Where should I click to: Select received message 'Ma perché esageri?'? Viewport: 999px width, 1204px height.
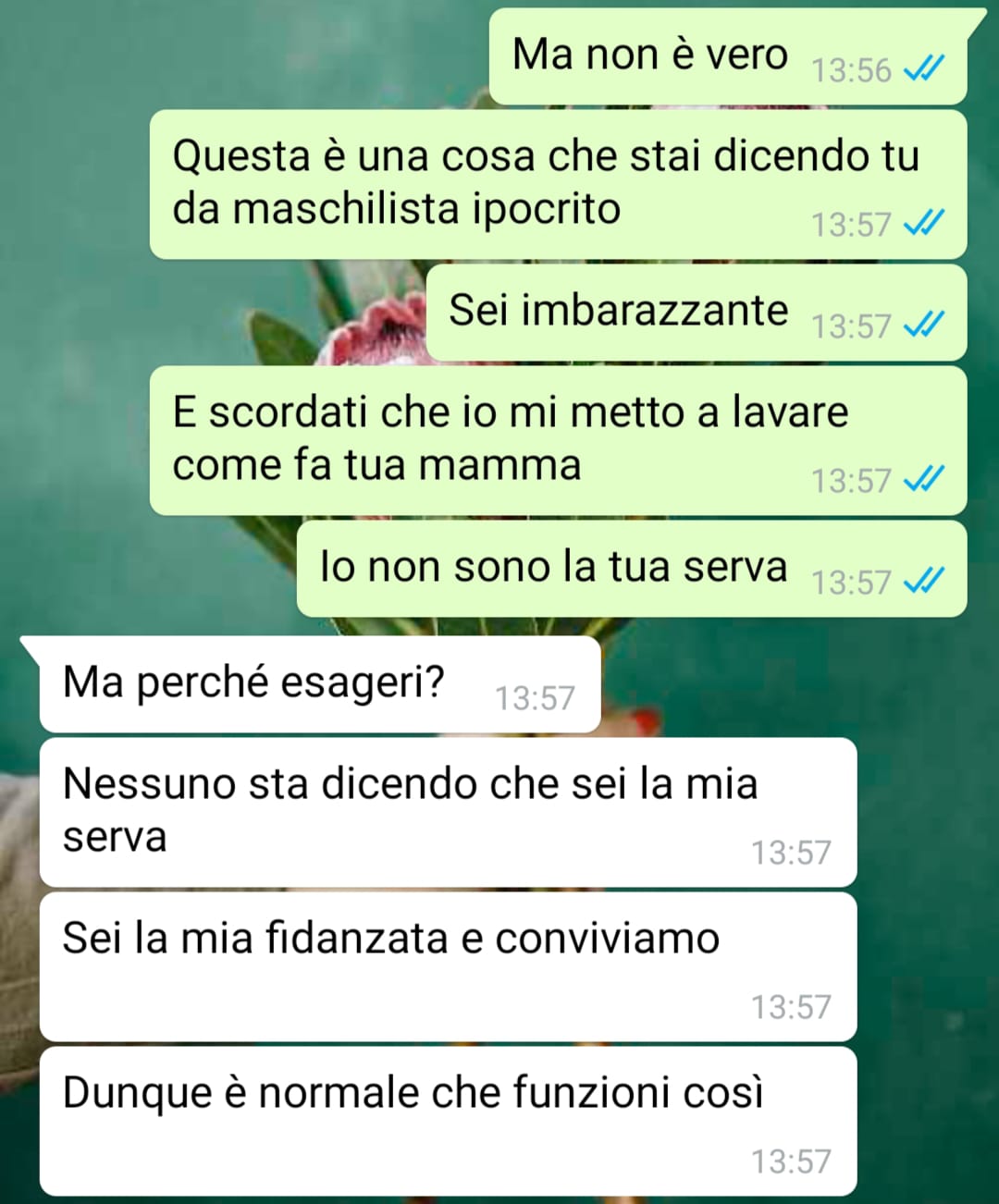tap(320, 684)
